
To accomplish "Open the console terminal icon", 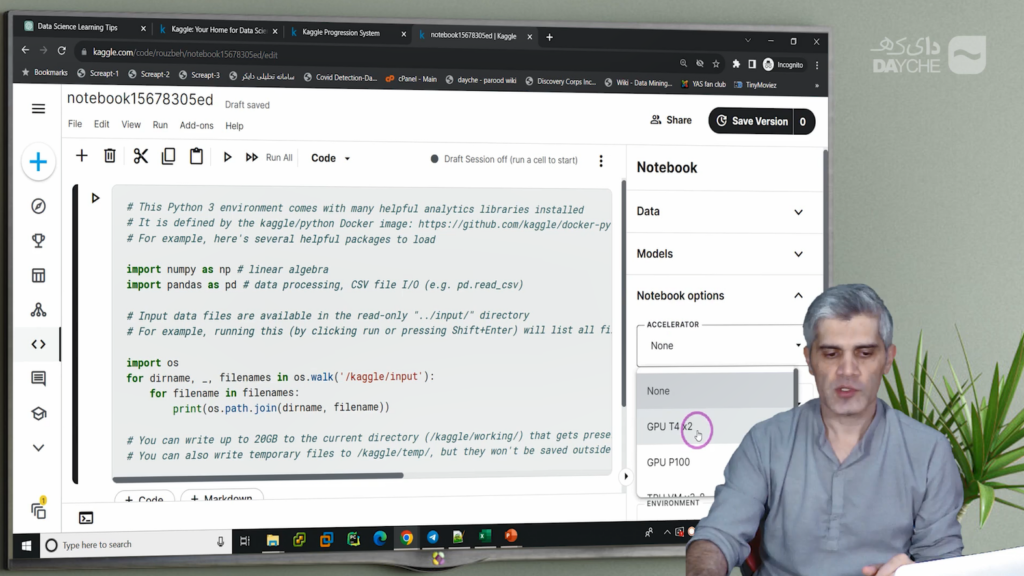I will 86,519.
